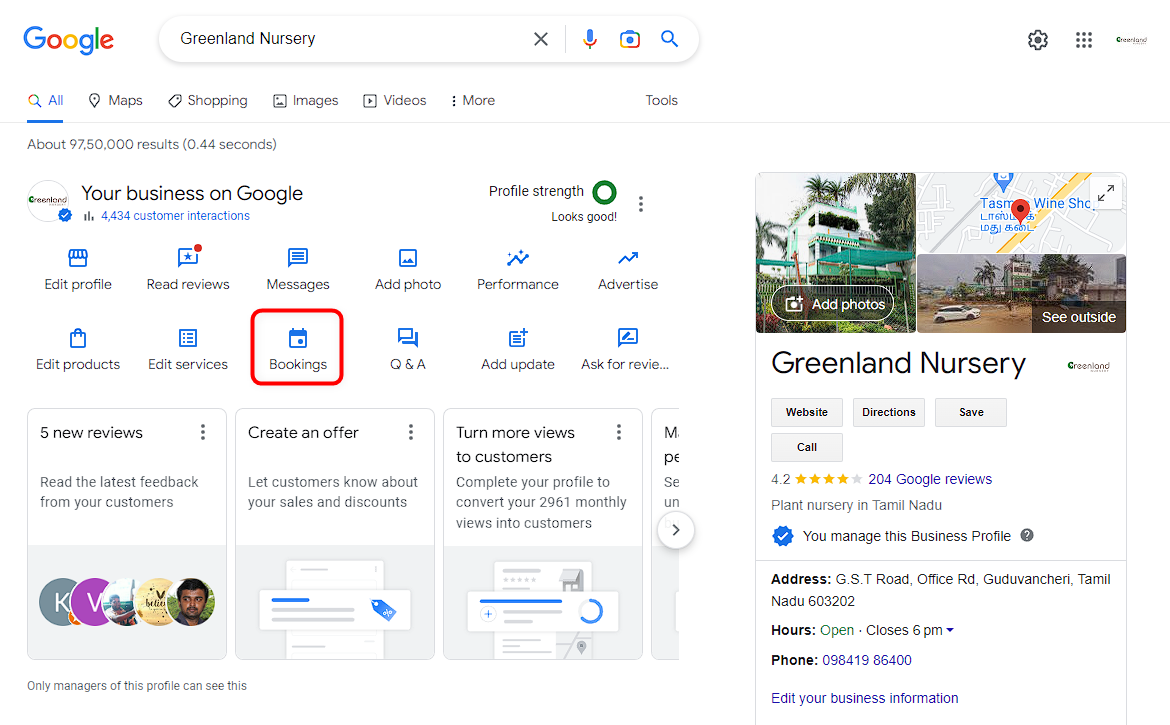1170x725 pixels.
Task: Click the blue search magnifier icon
Action: (669, 39)
